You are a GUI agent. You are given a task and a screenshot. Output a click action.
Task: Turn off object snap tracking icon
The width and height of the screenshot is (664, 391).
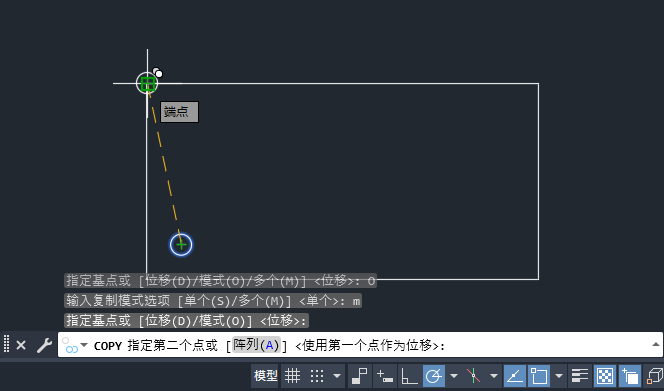515,375
